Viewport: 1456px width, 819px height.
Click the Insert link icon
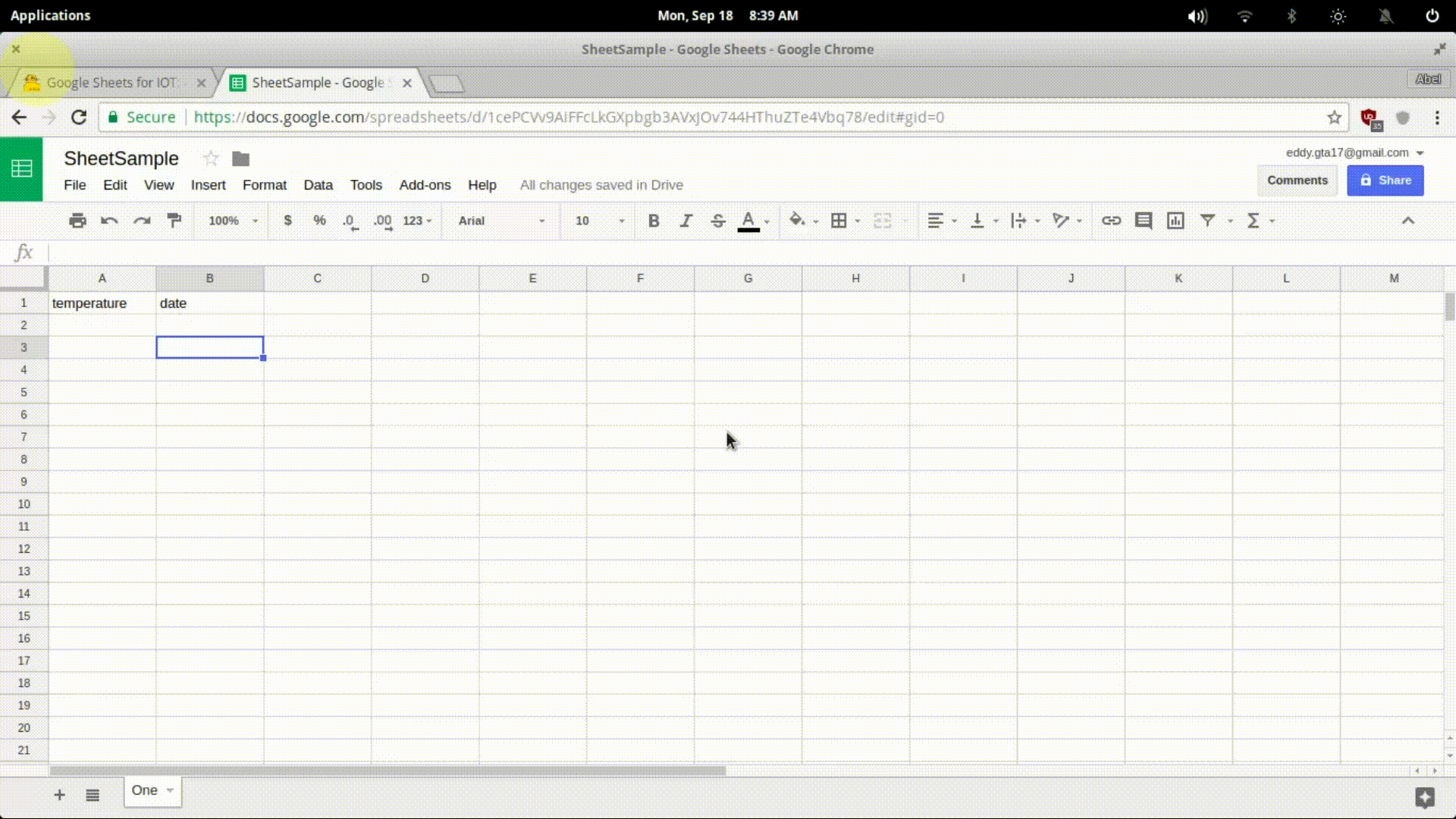(x=1111, y=221)
